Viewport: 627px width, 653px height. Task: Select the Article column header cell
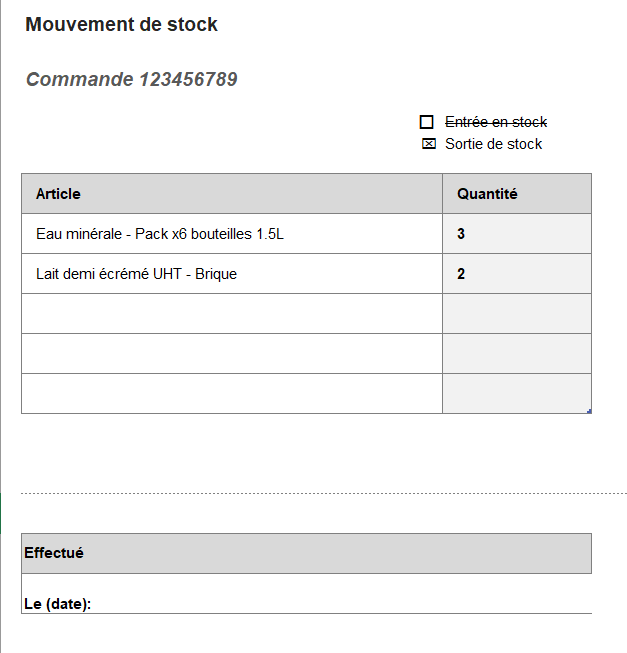[231, 194]
